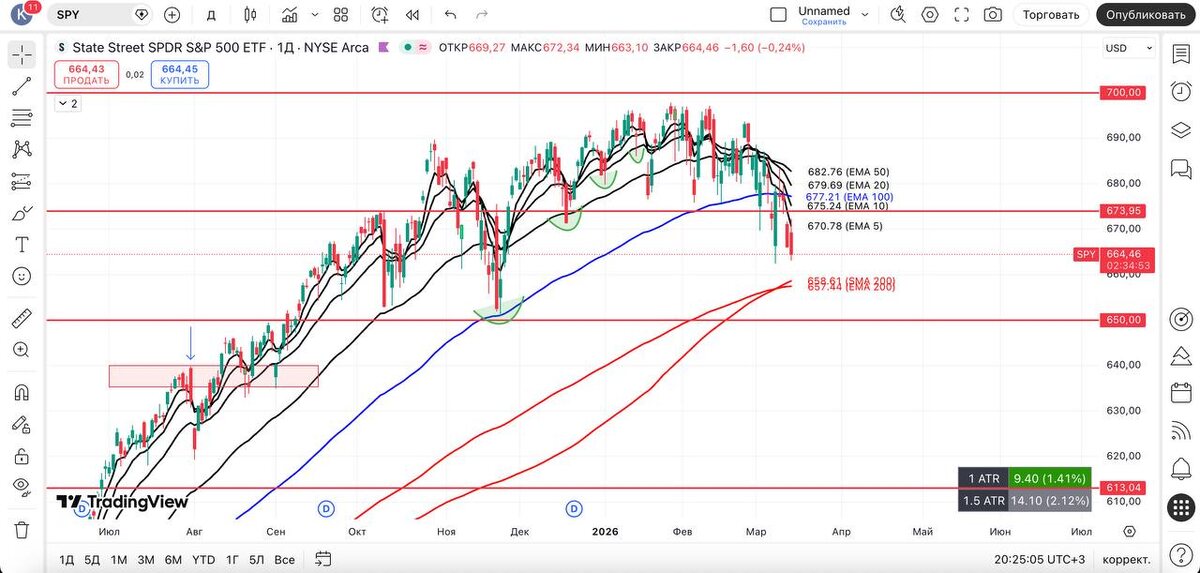Open the time axis settings gear

(x=1129, y=531)
